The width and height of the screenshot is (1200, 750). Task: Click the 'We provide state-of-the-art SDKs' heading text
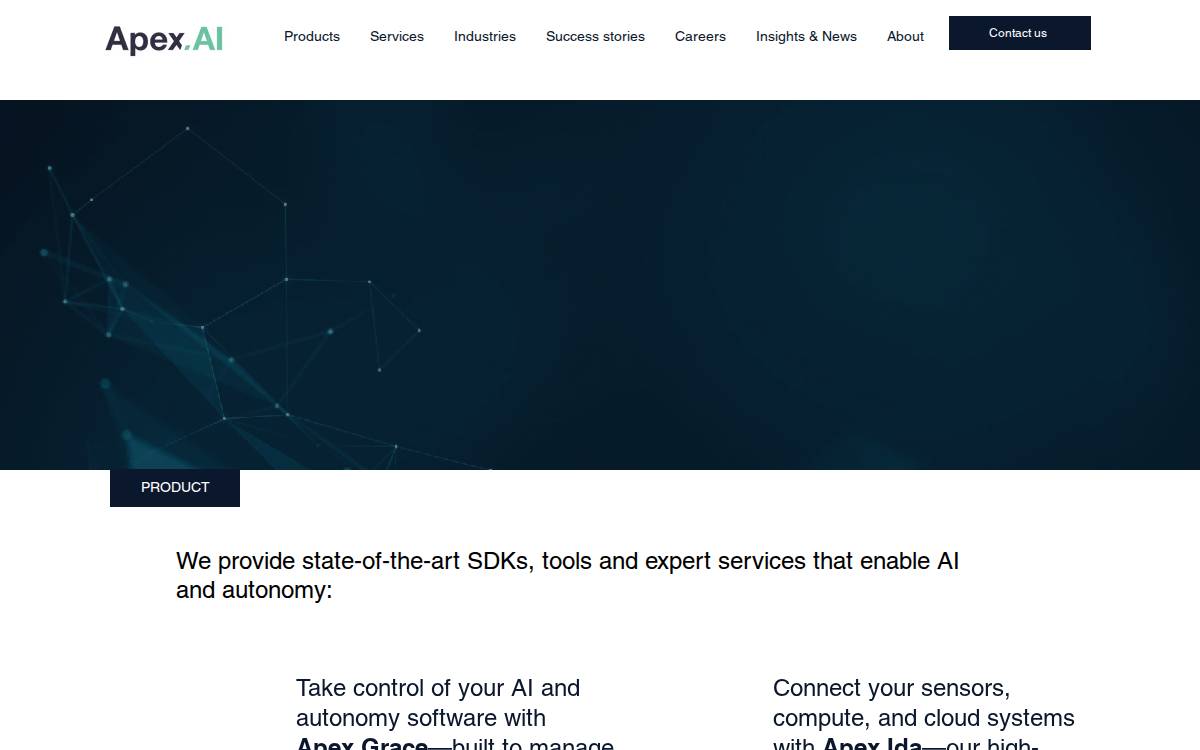[567, 575]
